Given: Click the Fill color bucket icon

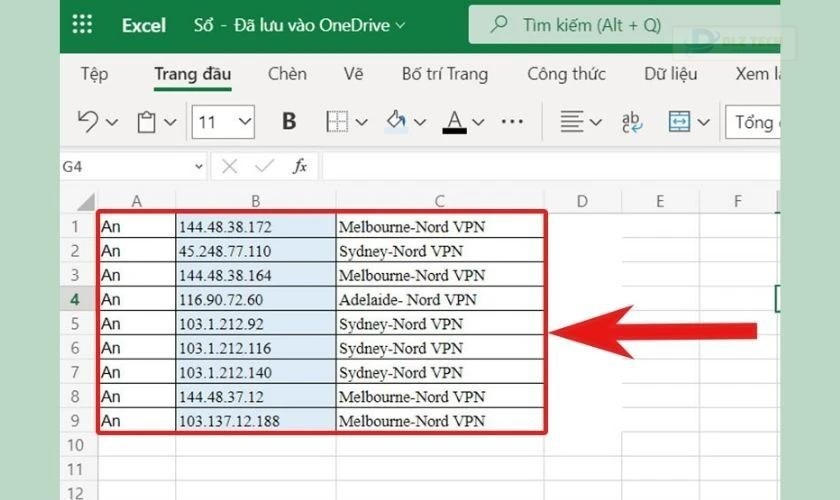Looking at the screenshot, I should coord(396,121).
